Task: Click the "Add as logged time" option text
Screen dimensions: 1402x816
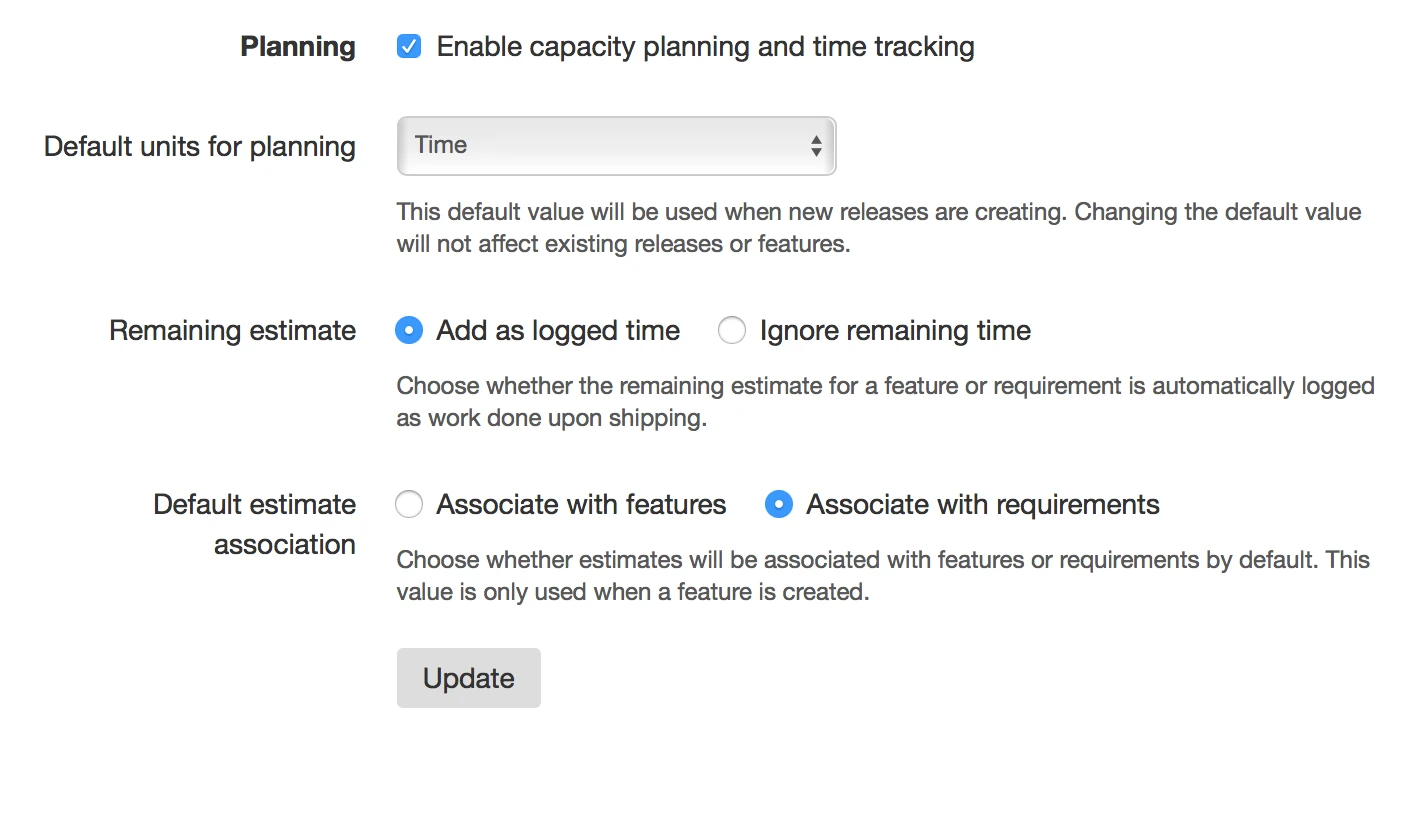Action: 558,331
